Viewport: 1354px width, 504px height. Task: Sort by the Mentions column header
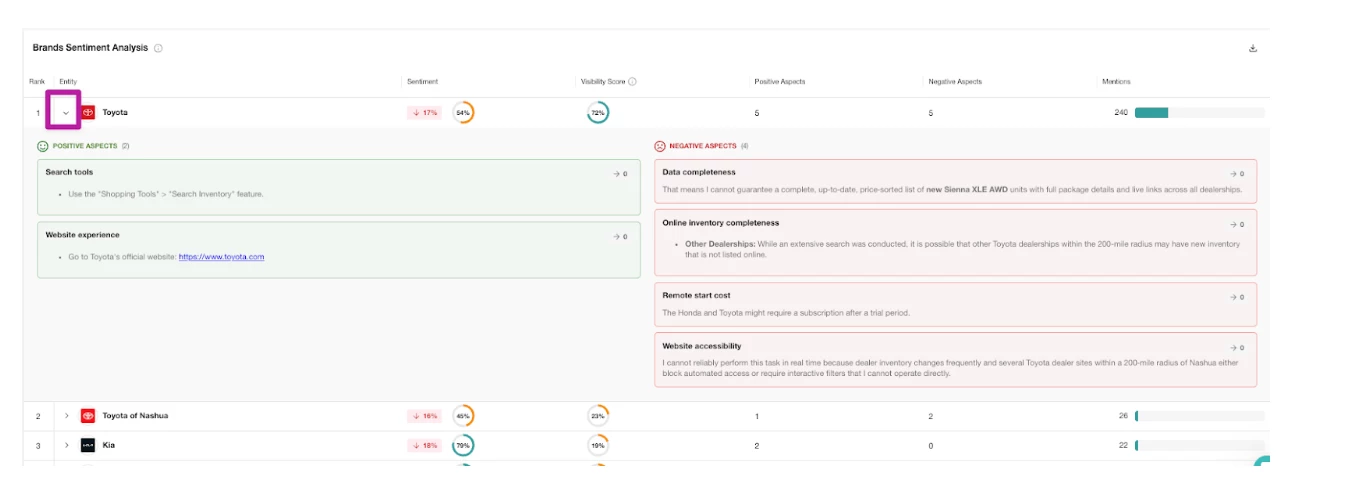[x=1116, y=82]
